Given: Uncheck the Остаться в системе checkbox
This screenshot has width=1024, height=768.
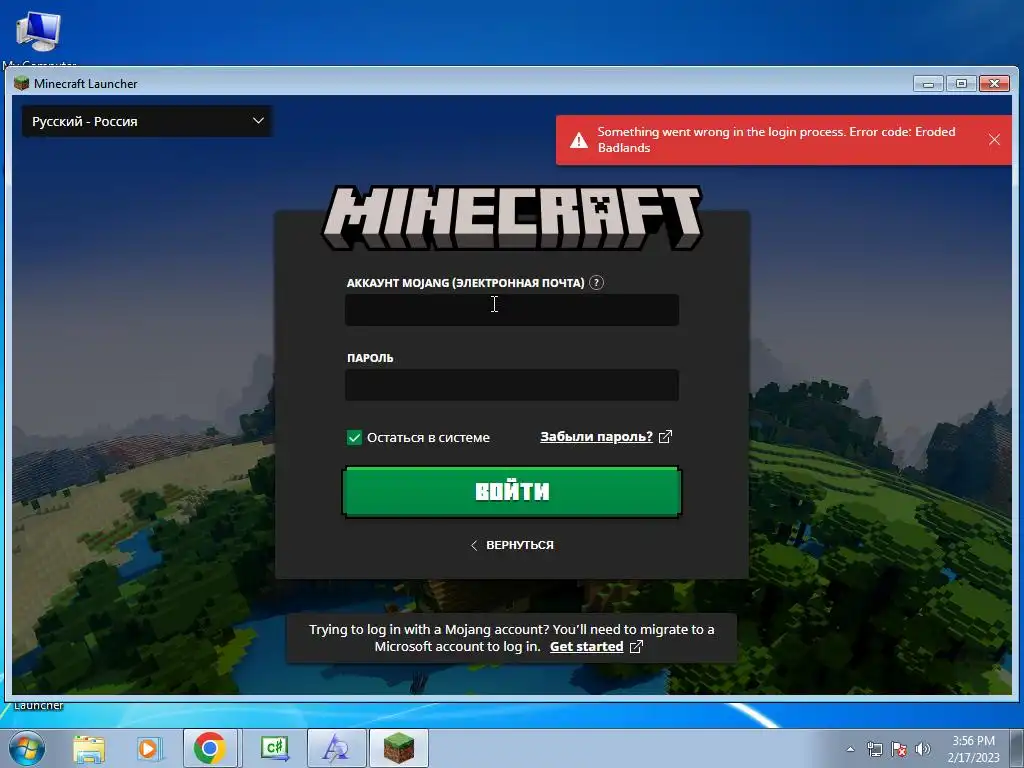Looking at the screenshot, I should [354, 438].
